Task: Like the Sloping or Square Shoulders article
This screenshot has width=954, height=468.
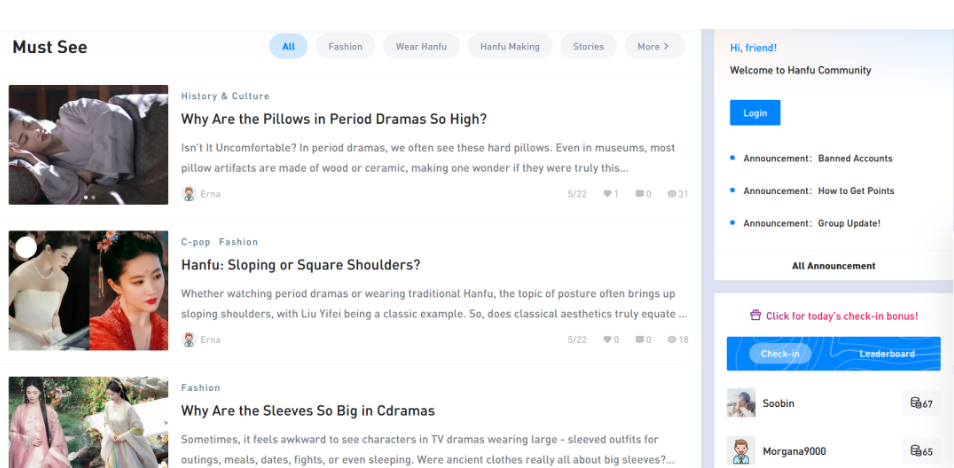Action: coord(607,340)
